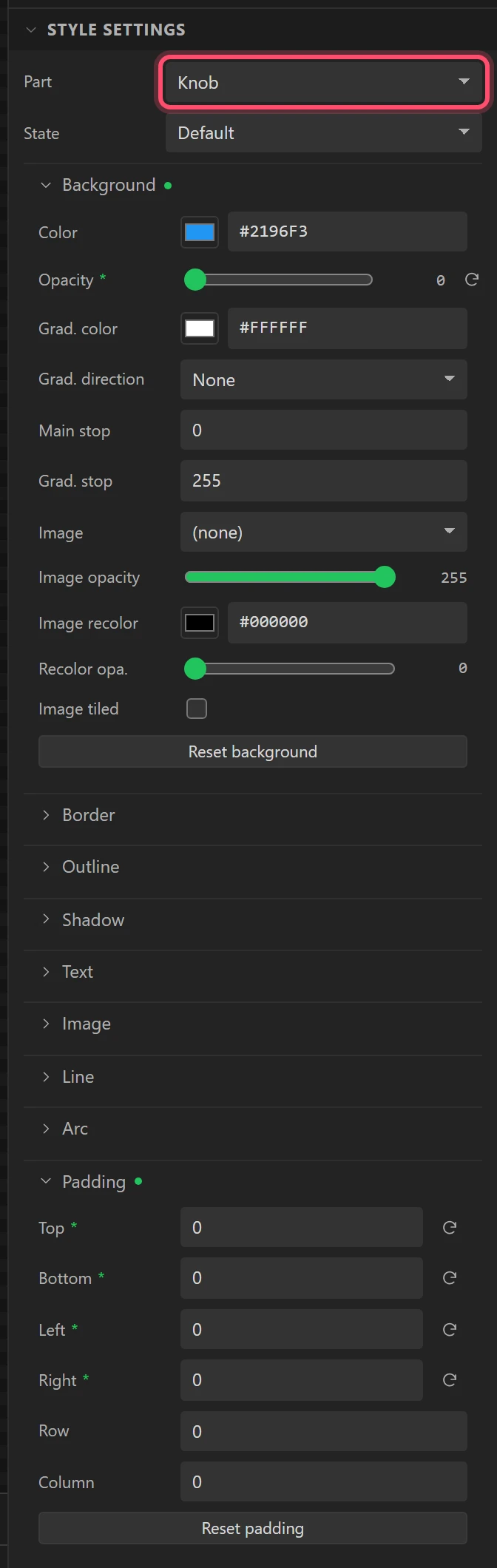497x1568 pixels.
Task: Reset Top padding using its reset icon
Action: [x=449, y=1228]
